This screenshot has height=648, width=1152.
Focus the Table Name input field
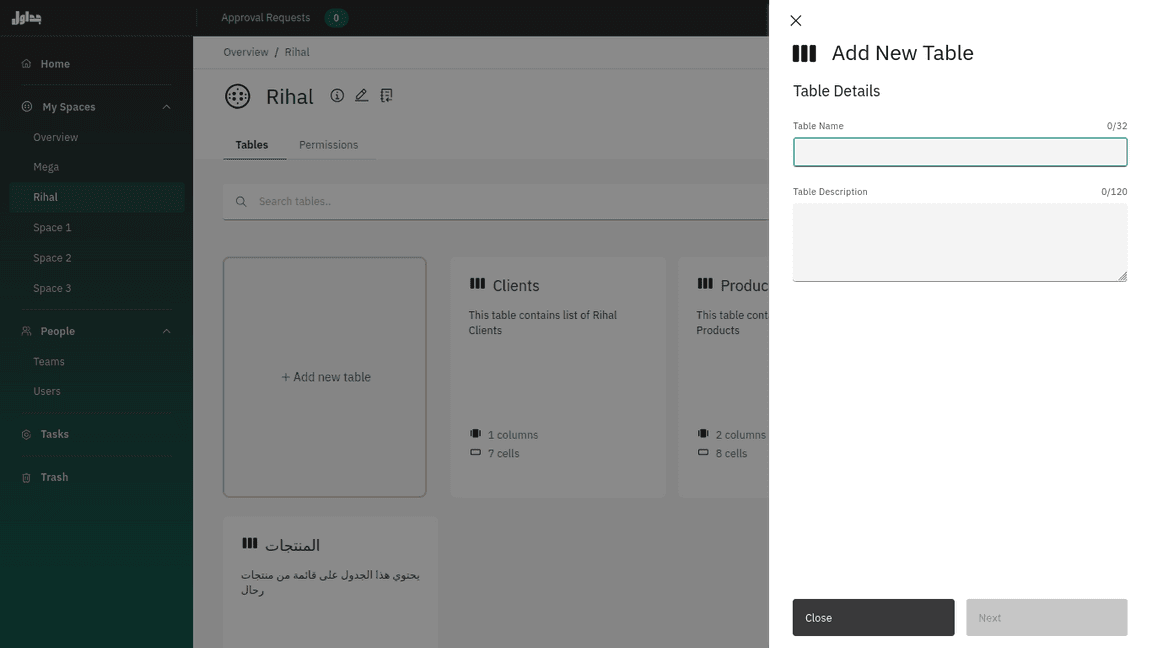(x=960, y=152)
